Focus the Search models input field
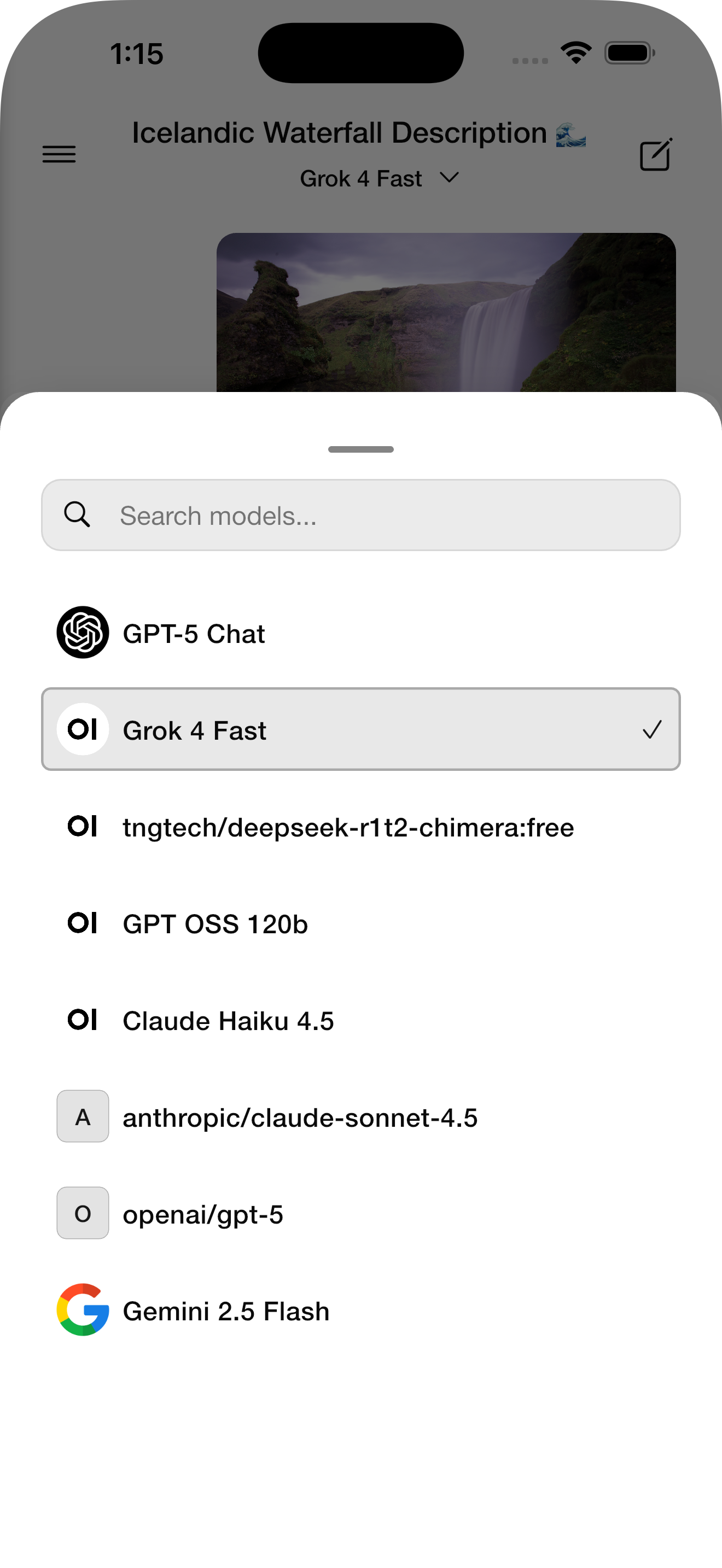 [x=389, y=516]
